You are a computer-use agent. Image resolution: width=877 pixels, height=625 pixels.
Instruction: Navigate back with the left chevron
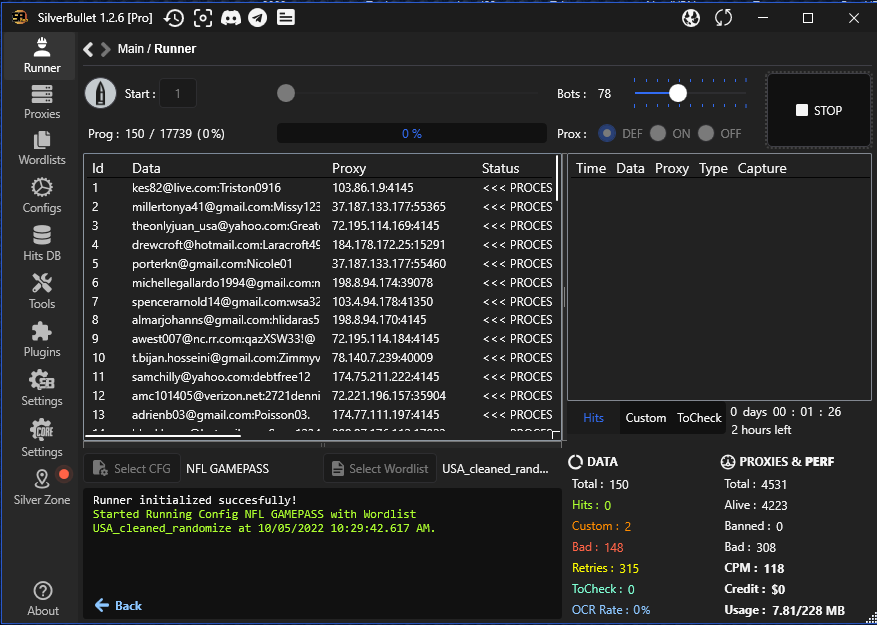click(88, 49)
